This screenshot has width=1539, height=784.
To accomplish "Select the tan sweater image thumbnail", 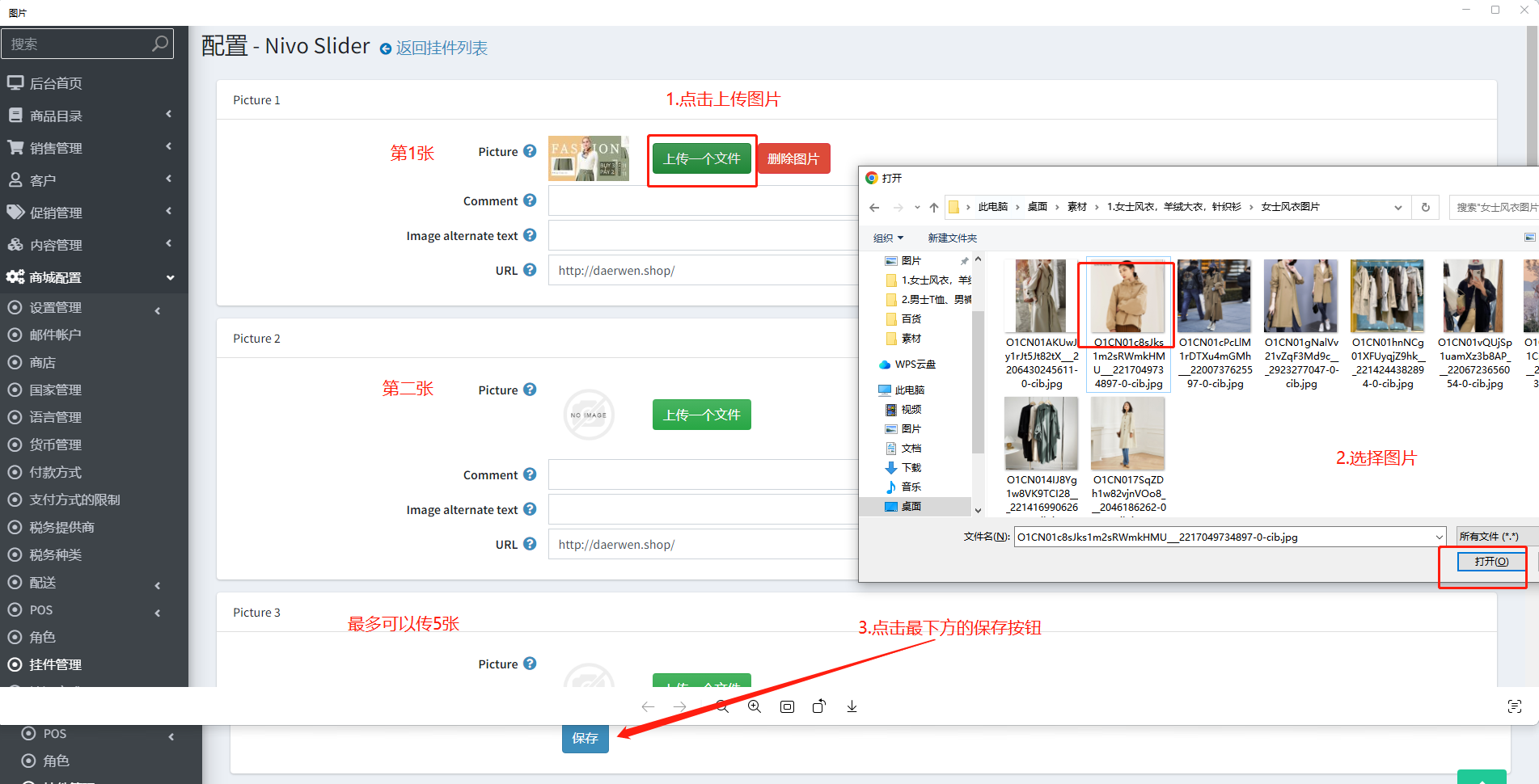I will point(1127,297).
